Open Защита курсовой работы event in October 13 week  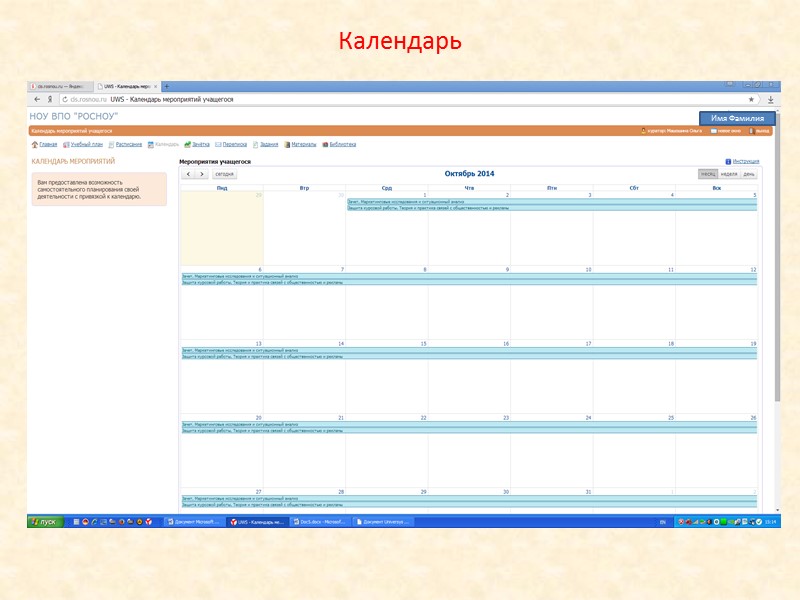point(469,357)
